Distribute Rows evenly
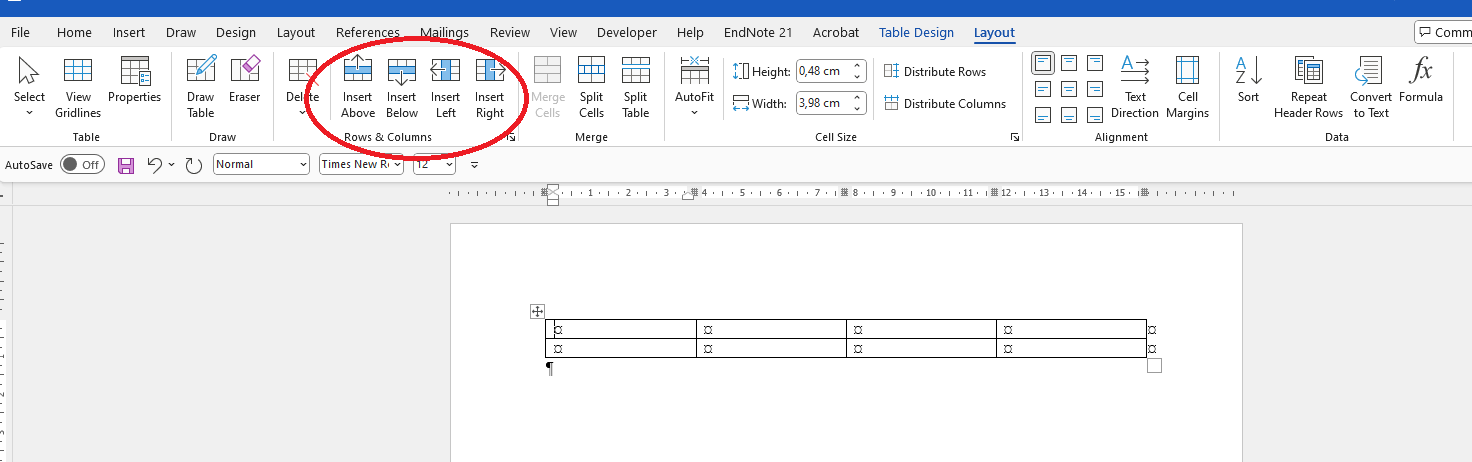 click(x=935, y=72)
